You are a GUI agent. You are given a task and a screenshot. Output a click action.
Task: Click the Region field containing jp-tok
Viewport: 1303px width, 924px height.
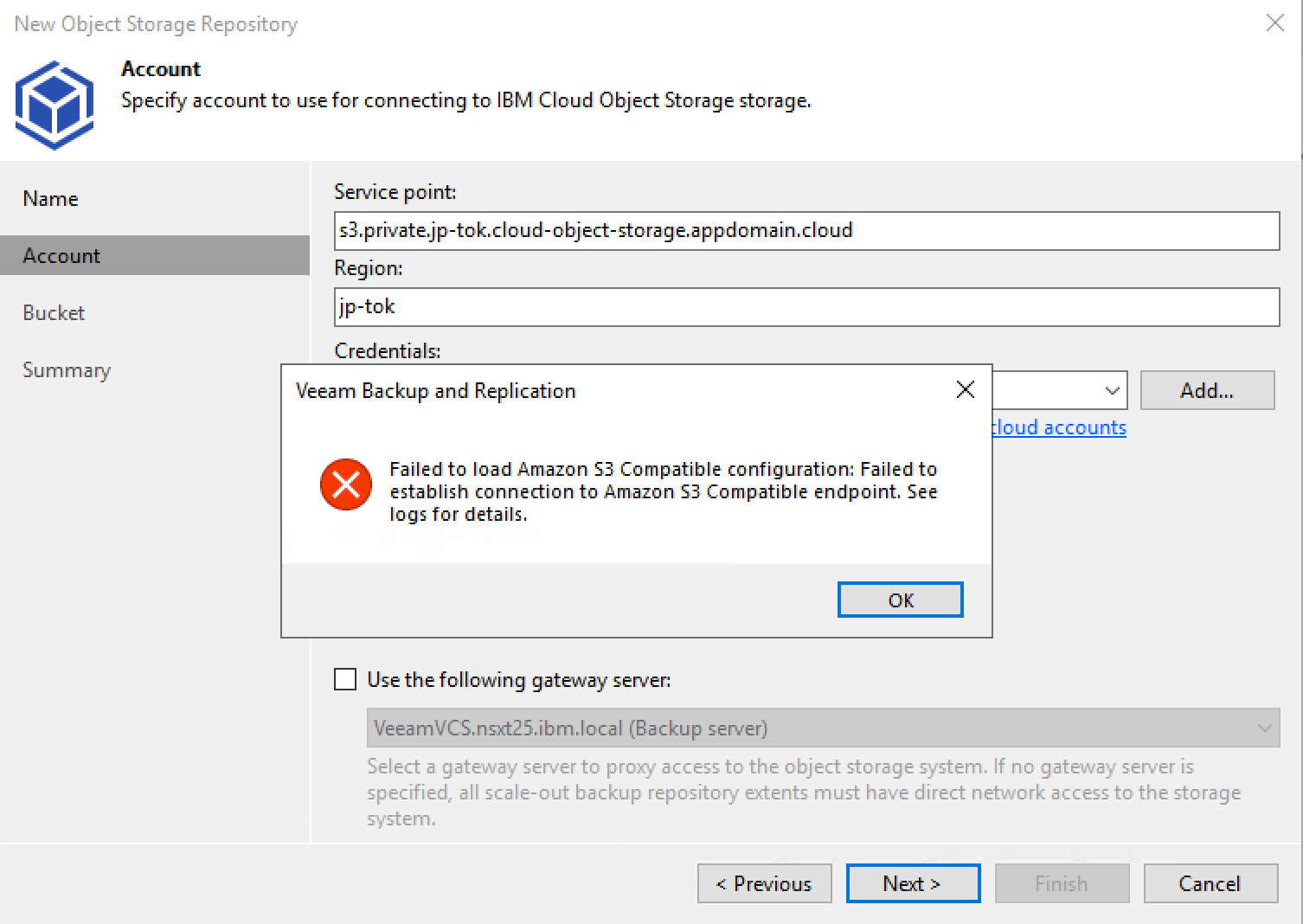point(806,307)
